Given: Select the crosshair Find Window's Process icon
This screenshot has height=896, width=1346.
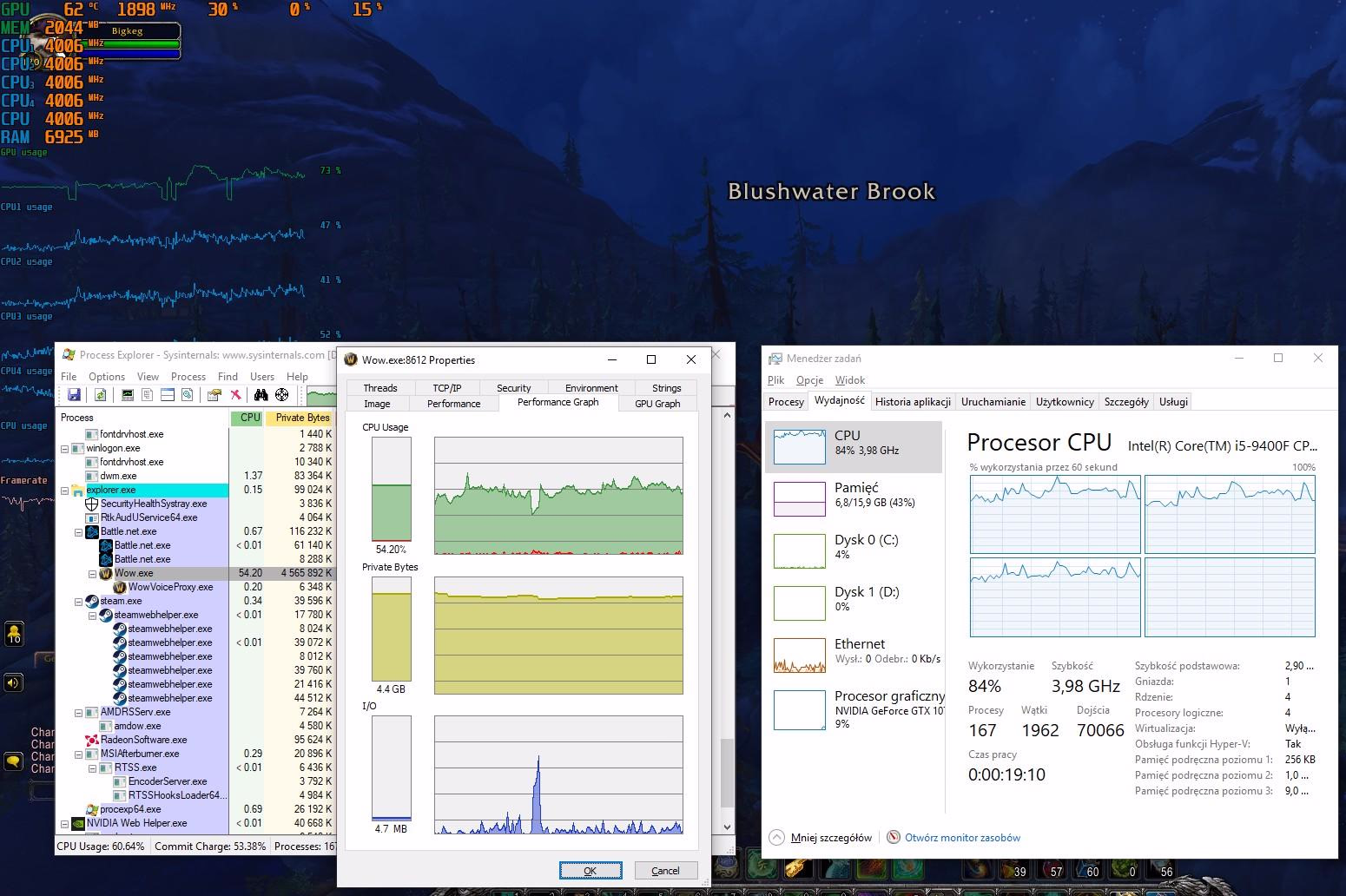Looking at the screenshot, I should click(281, 395).
